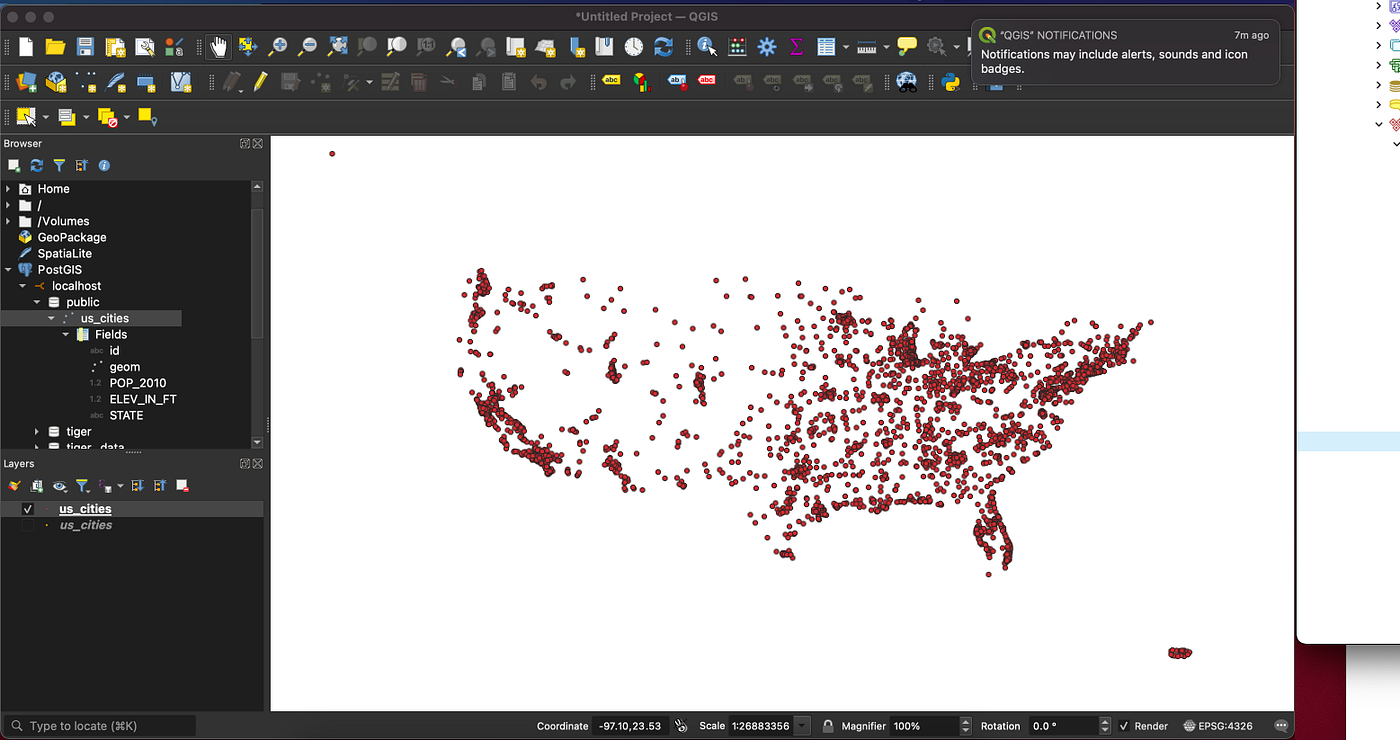The image size is (1400, 740).
Task: Save the project with the floppy disk icon
Action: pos(85,47)
